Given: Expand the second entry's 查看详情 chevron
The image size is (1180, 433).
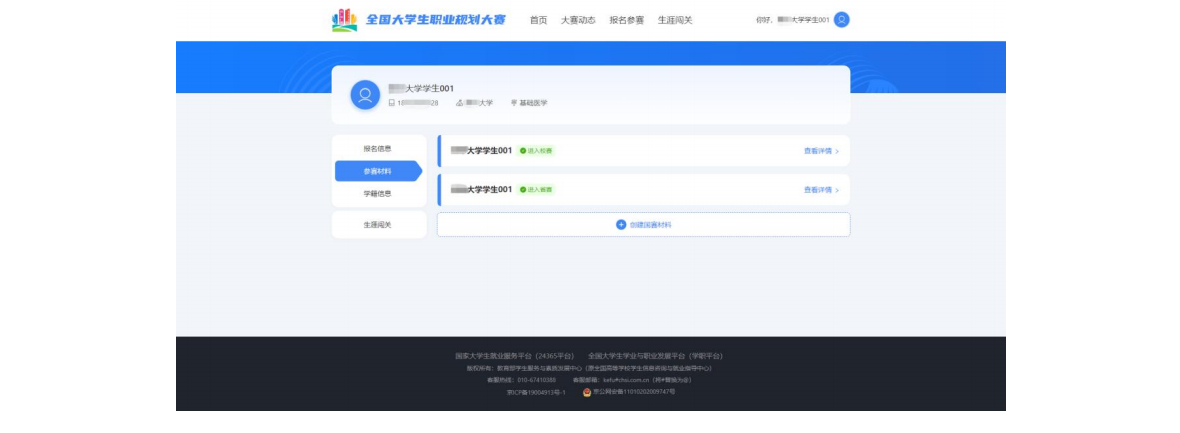Looking at the screenshot, I should click(x=836, y=189).
